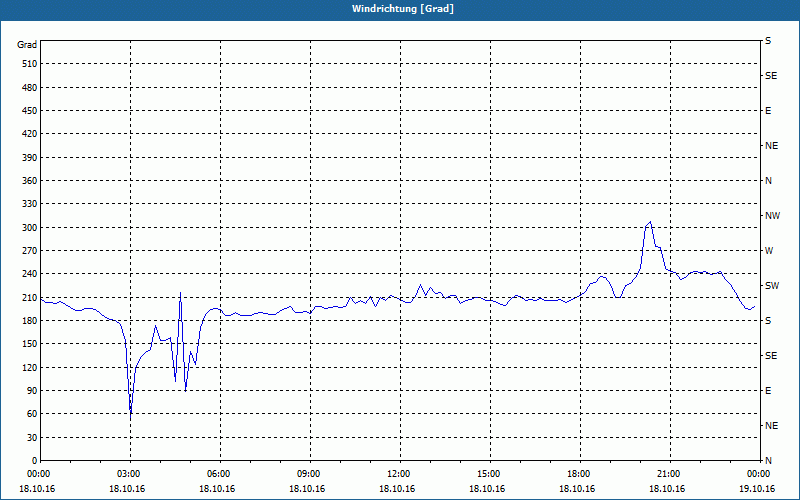Screen dimensions: 800x500
Task: Click the lowest dip of the line at 03:00
Action: (131, 419)
